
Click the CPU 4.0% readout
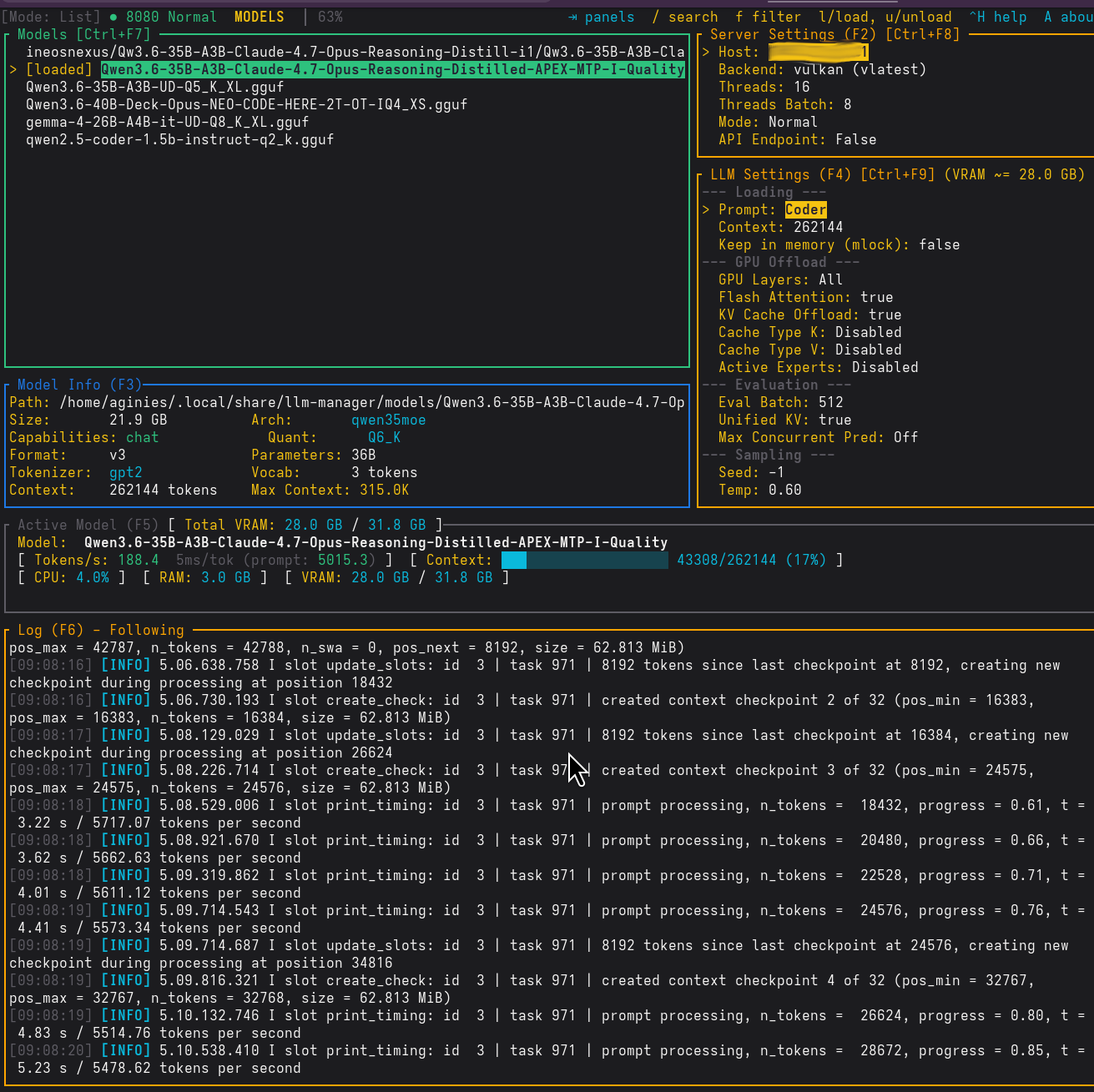point(72,577)
